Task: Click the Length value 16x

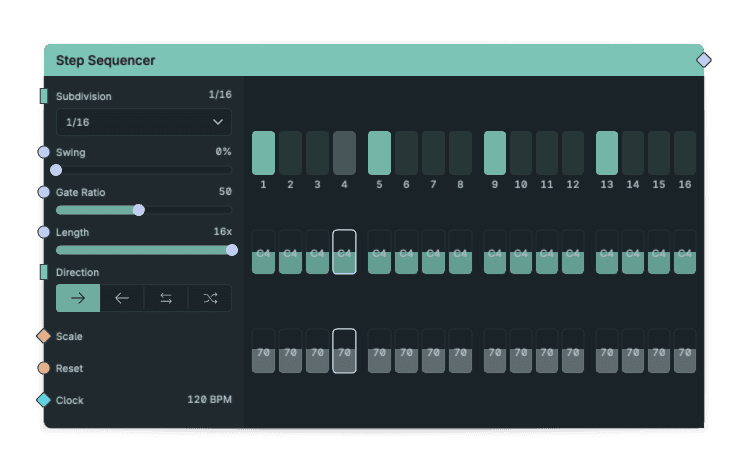Action: 222,231
